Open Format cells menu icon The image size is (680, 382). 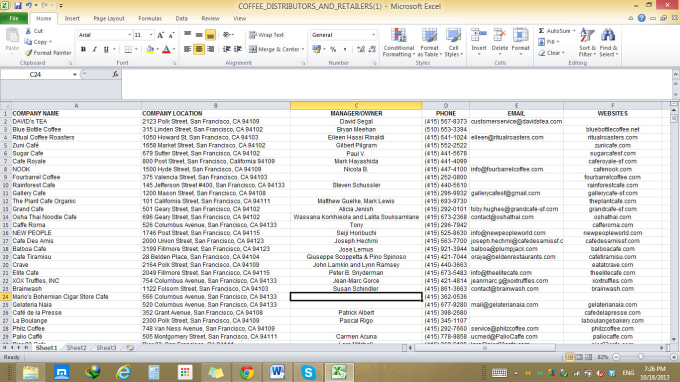pos(520,36)
